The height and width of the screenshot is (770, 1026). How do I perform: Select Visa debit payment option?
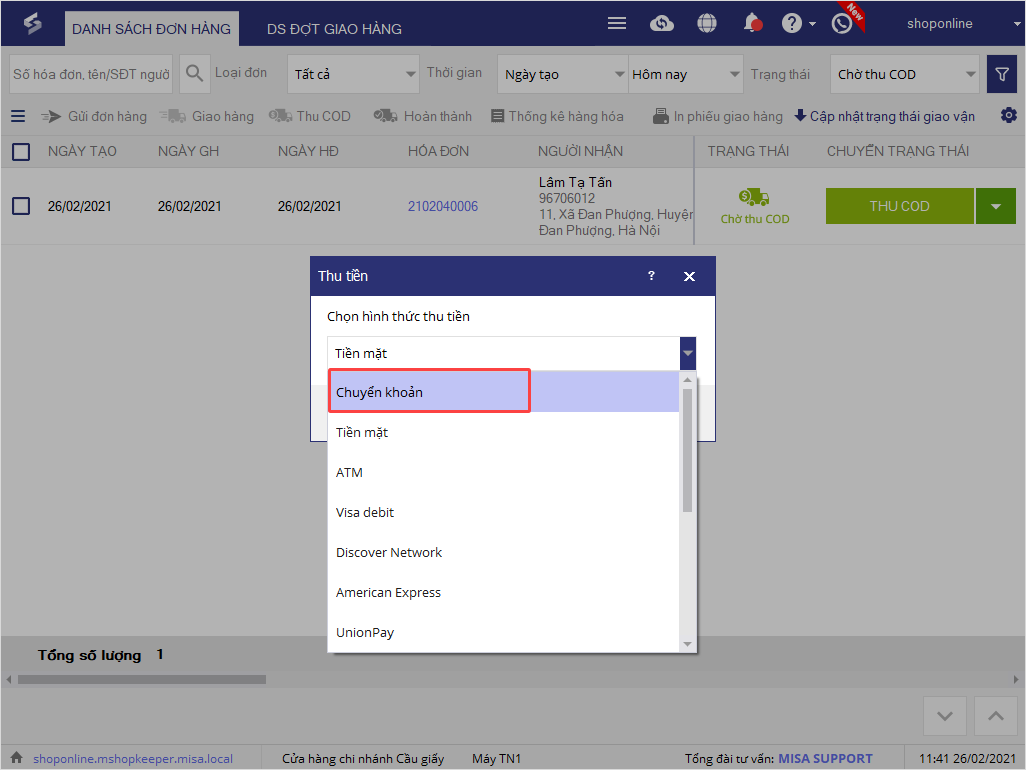[503, 512]
